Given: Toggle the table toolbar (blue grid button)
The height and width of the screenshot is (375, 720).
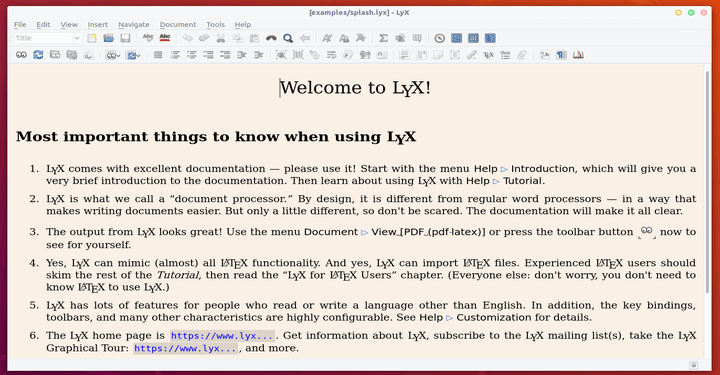Looking at the screenshot, I should pos(473,38).
